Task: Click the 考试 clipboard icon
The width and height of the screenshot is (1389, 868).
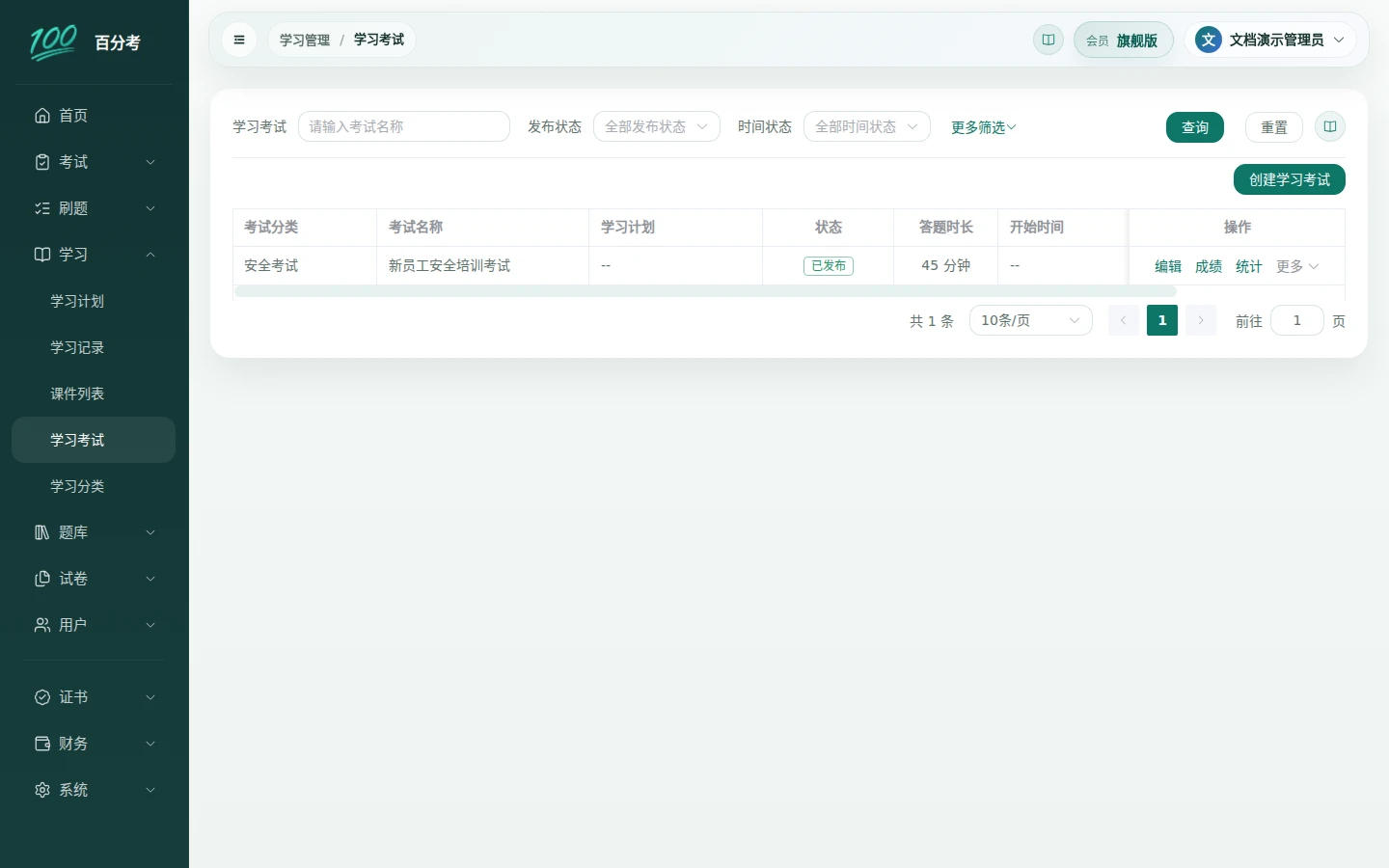Action: [42, 162]
